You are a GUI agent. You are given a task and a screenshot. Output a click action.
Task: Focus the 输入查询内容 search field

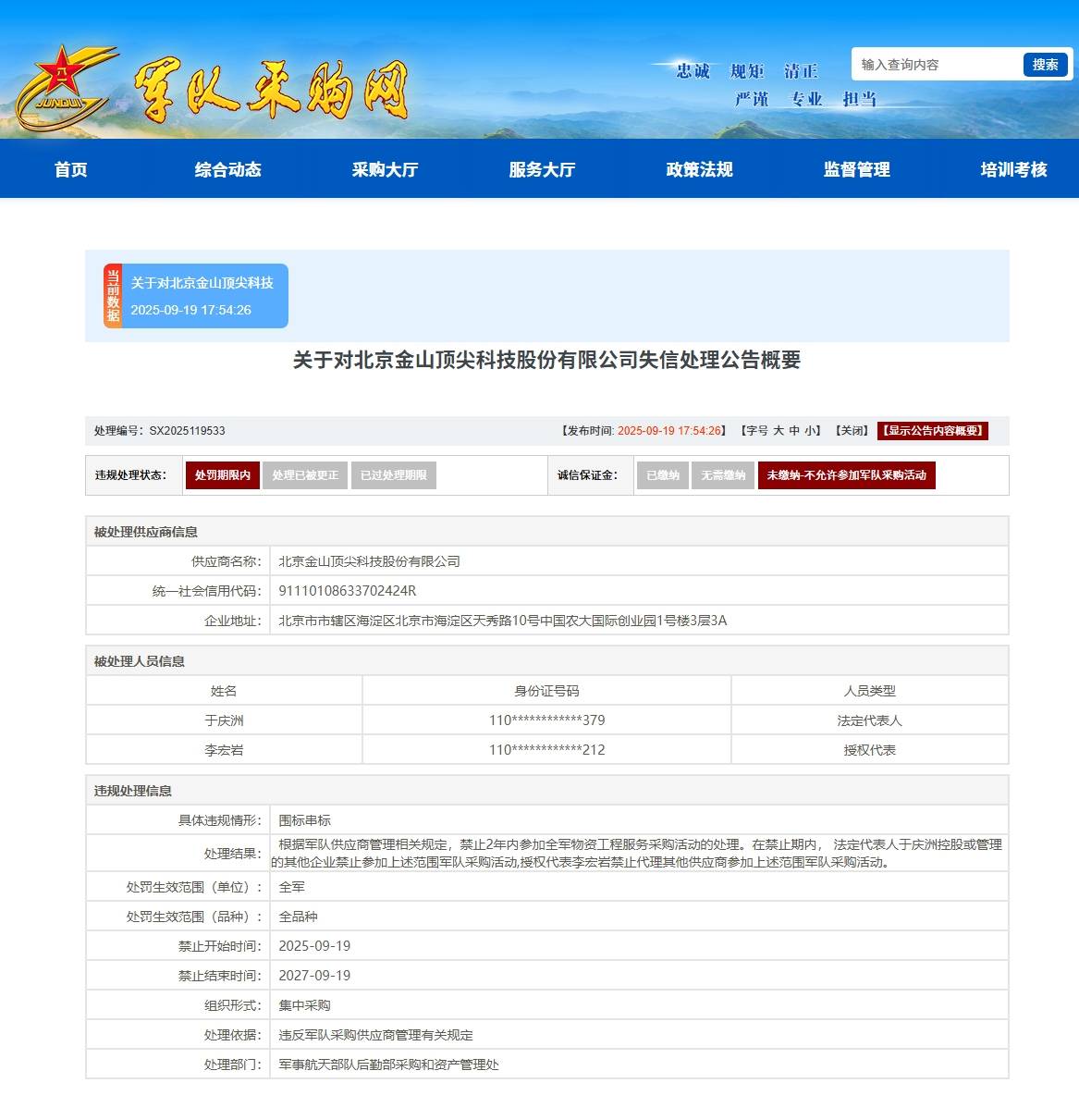[936, 65]
